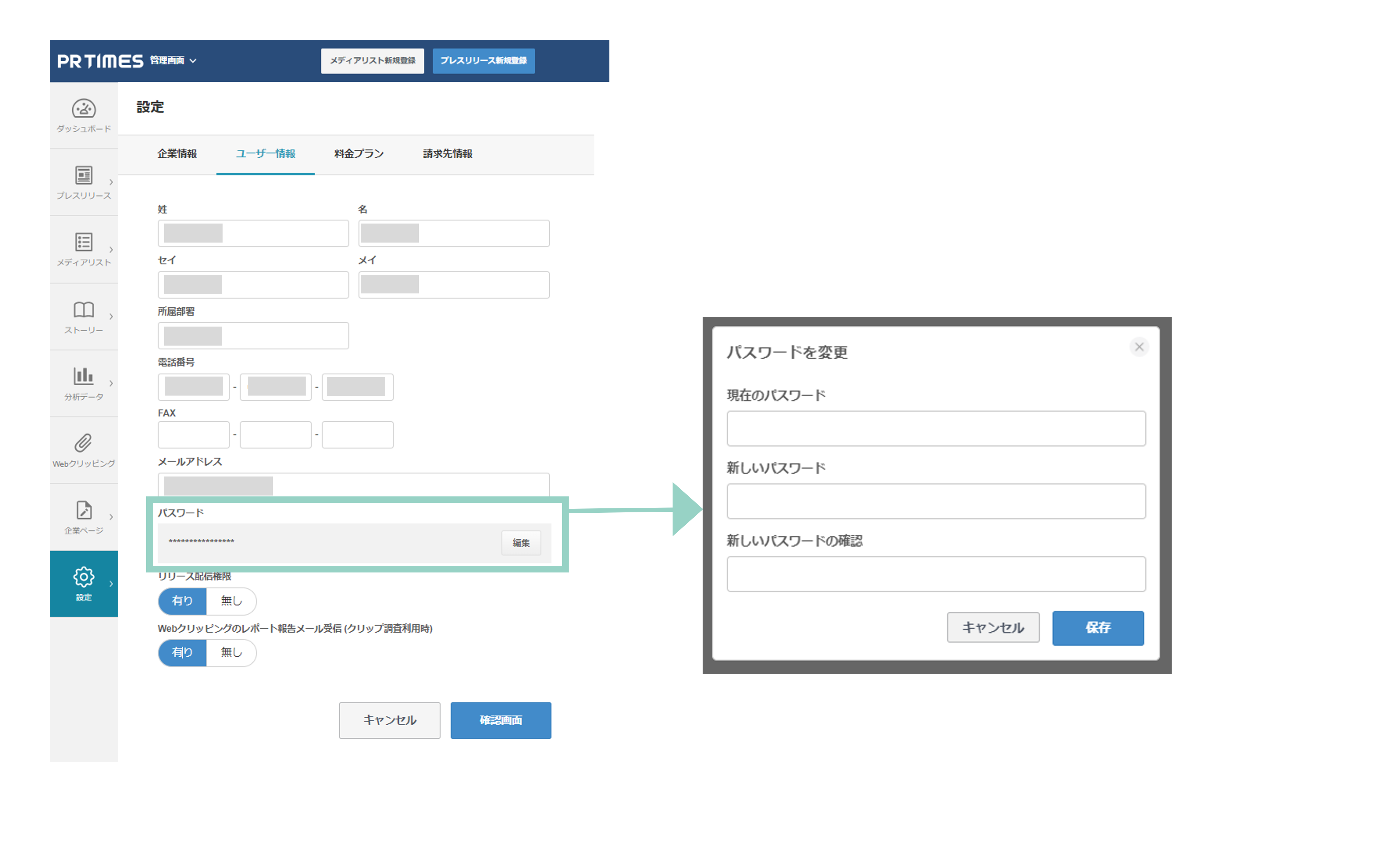
Task: Click the Web Clipping paperclip icon
Action: coord(83,443)
